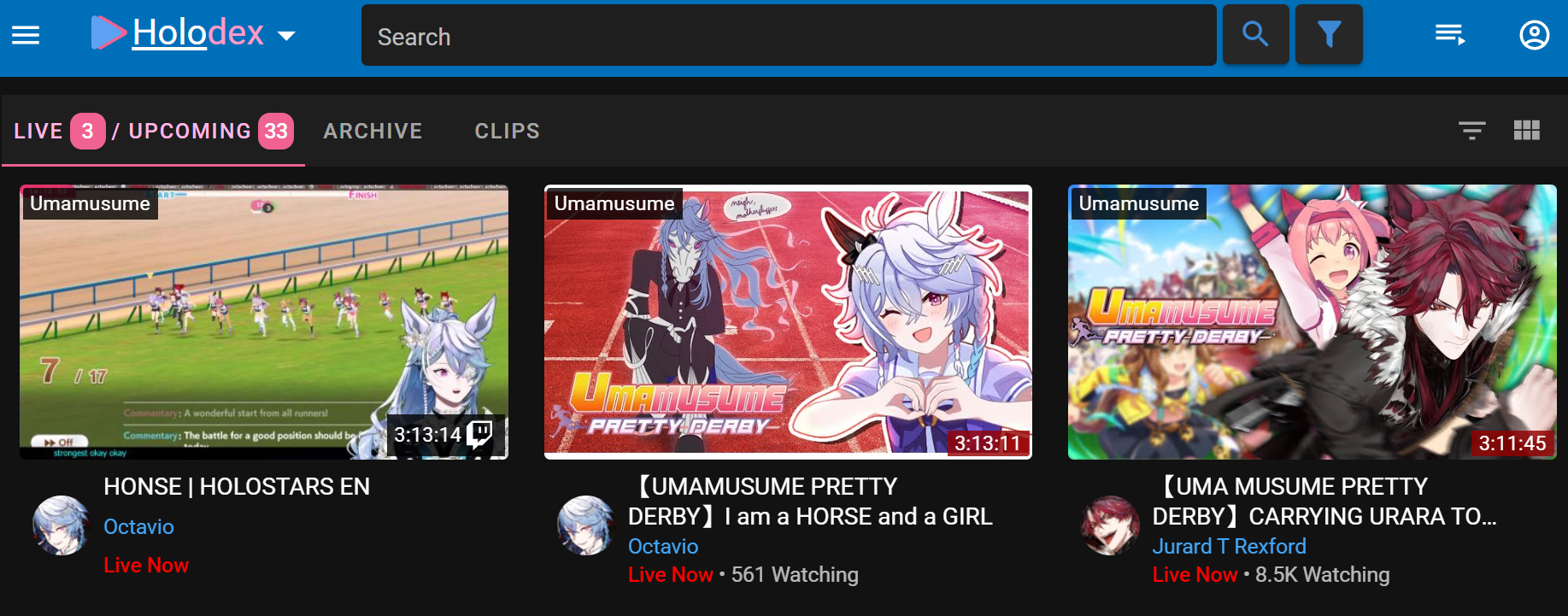Click the Umamusume topic tag on Jurard's stream

[1138, 203]
